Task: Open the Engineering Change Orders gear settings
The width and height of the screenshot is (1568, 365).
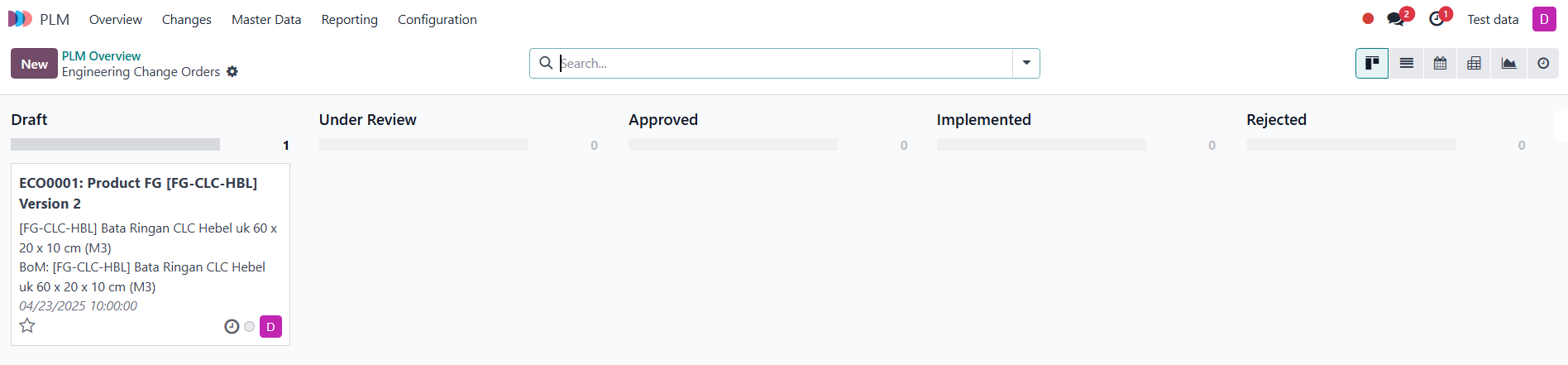Action: pyautogui.click(x=232, y=72)
